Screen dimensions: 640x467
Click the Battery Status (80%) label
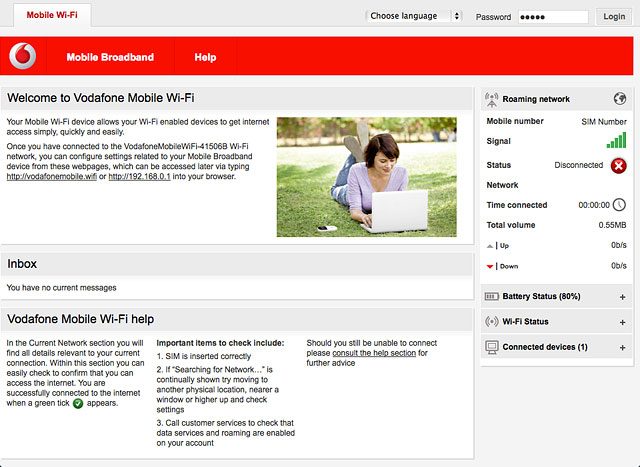[541, 296]
